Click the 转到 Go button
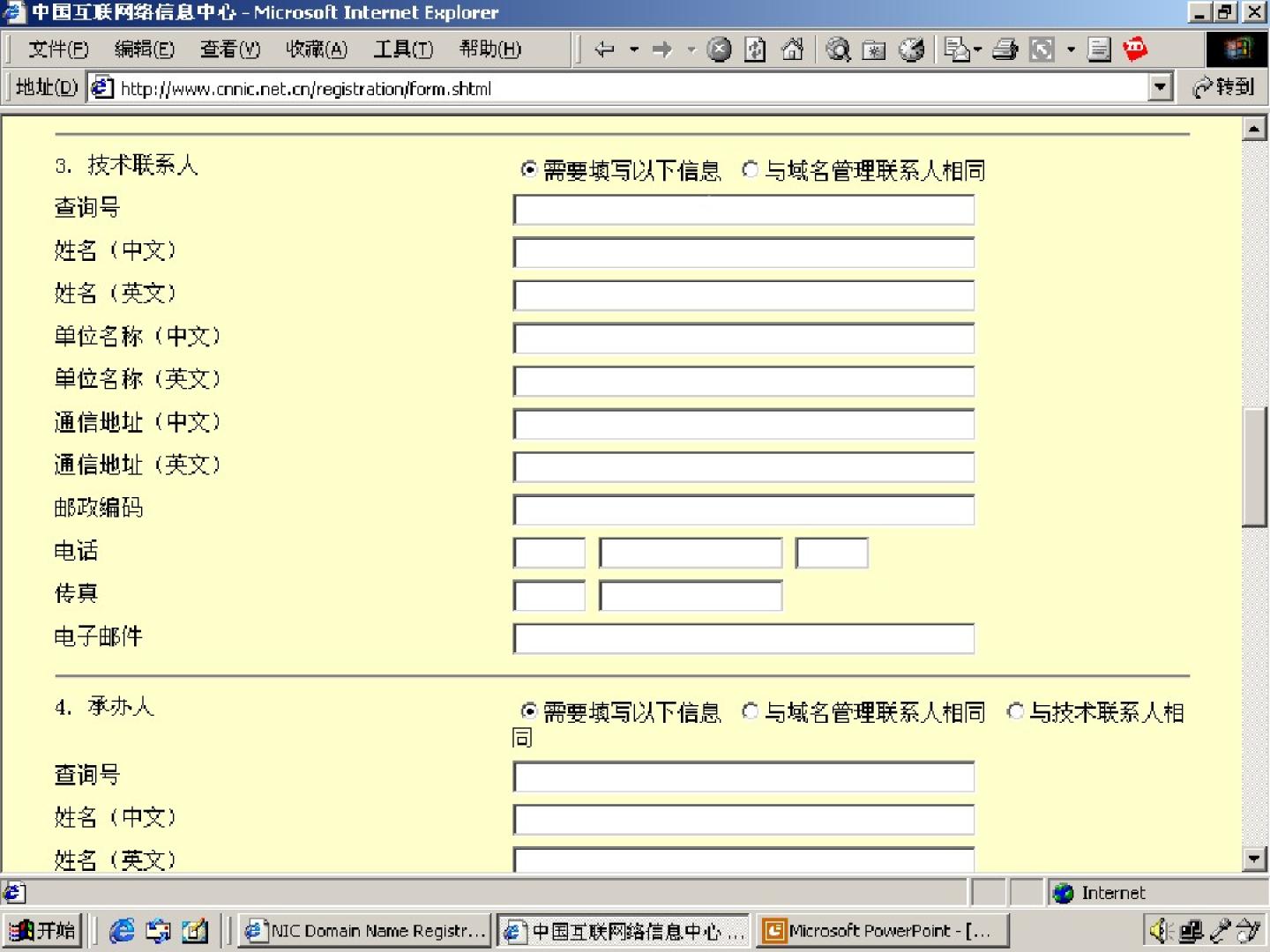The image size is (1270, 952). click(x=1223, y=87)
